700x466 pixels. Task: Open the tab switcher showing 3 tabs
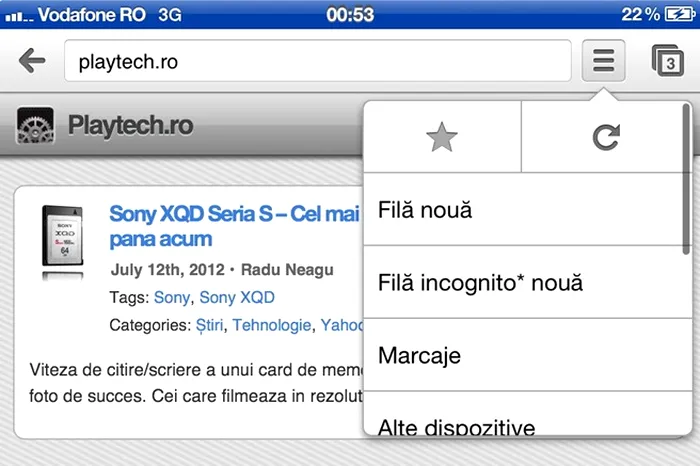coord(667,61)
